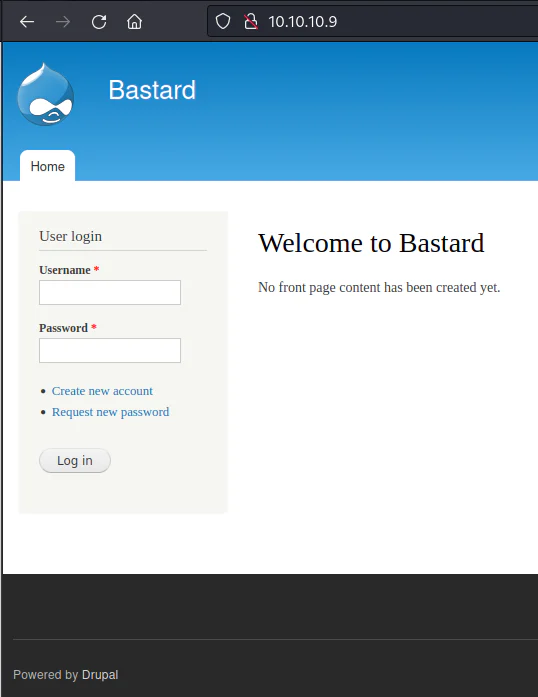The image size is (538, 697).
Task: Select the Welcome to Bastard heading
Action: (371, 243)
